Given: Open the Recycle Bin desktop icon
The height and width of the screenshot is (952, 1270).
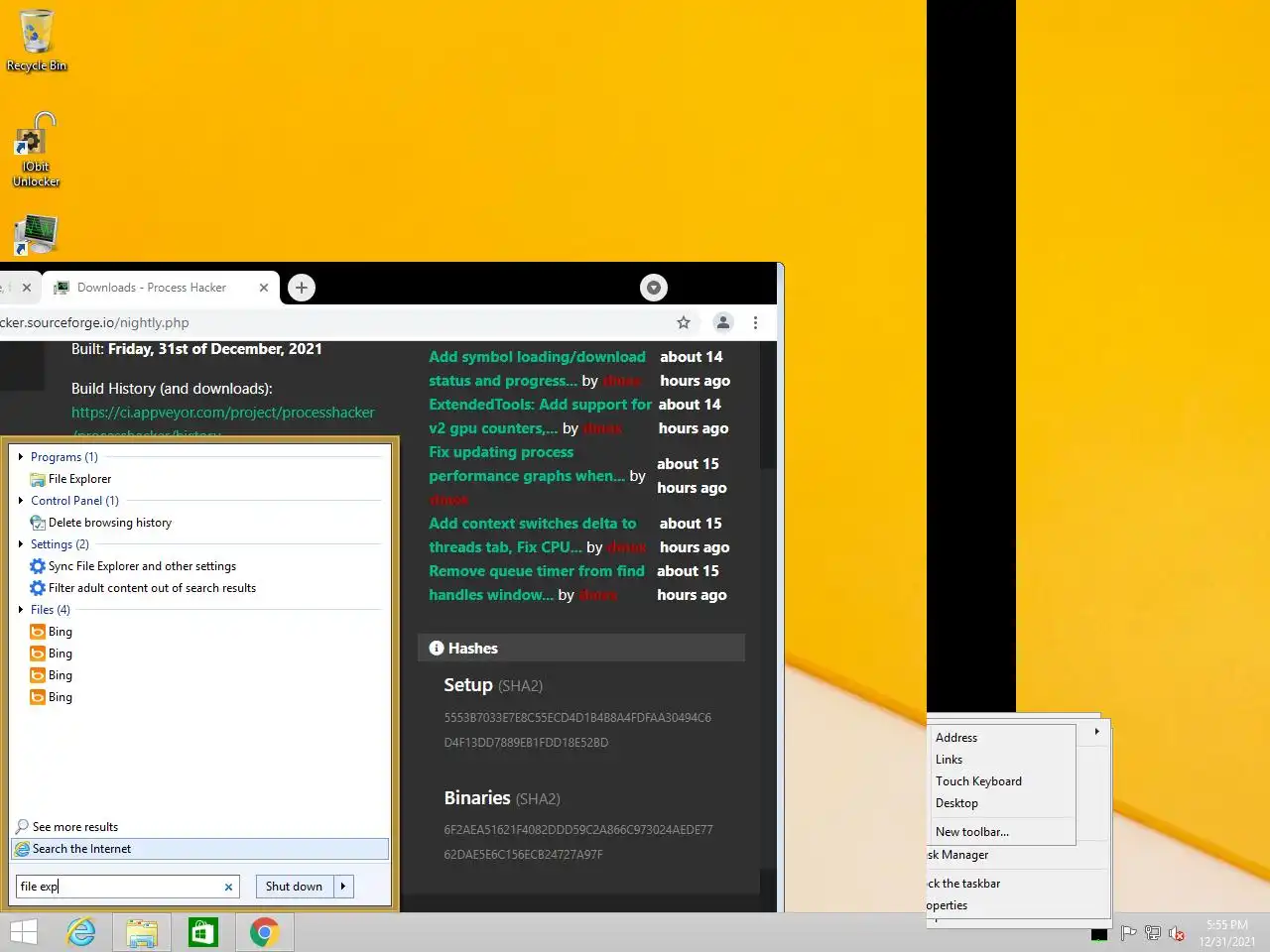Looking at the screenshot, I should (37, 41).
